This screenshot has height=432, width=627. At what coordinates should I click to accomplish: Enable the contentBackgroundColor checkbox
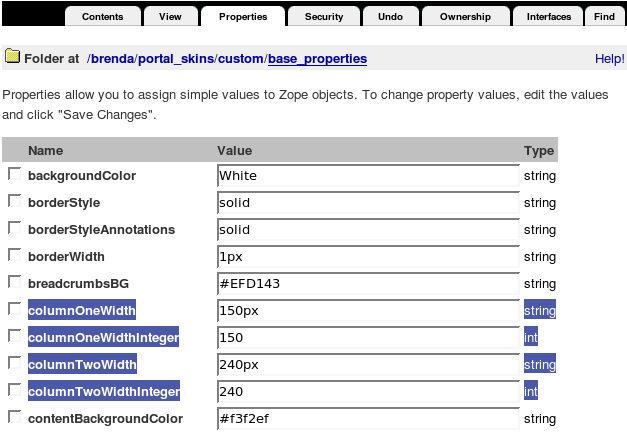coord(14,417)
